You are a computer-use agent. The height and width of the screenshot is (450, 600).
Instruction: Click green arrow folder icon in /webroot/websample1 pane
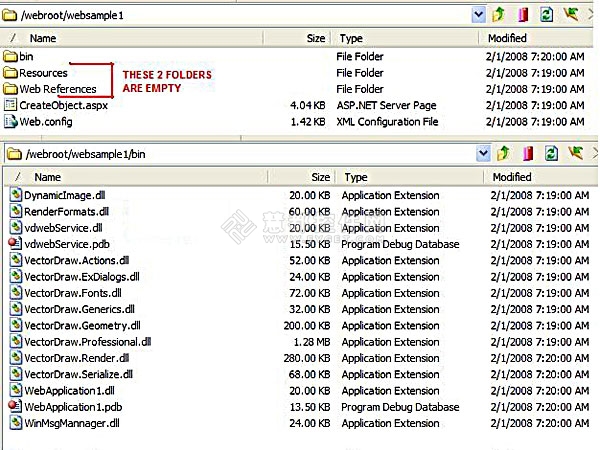pyautogui.click(x=570, y=15)
